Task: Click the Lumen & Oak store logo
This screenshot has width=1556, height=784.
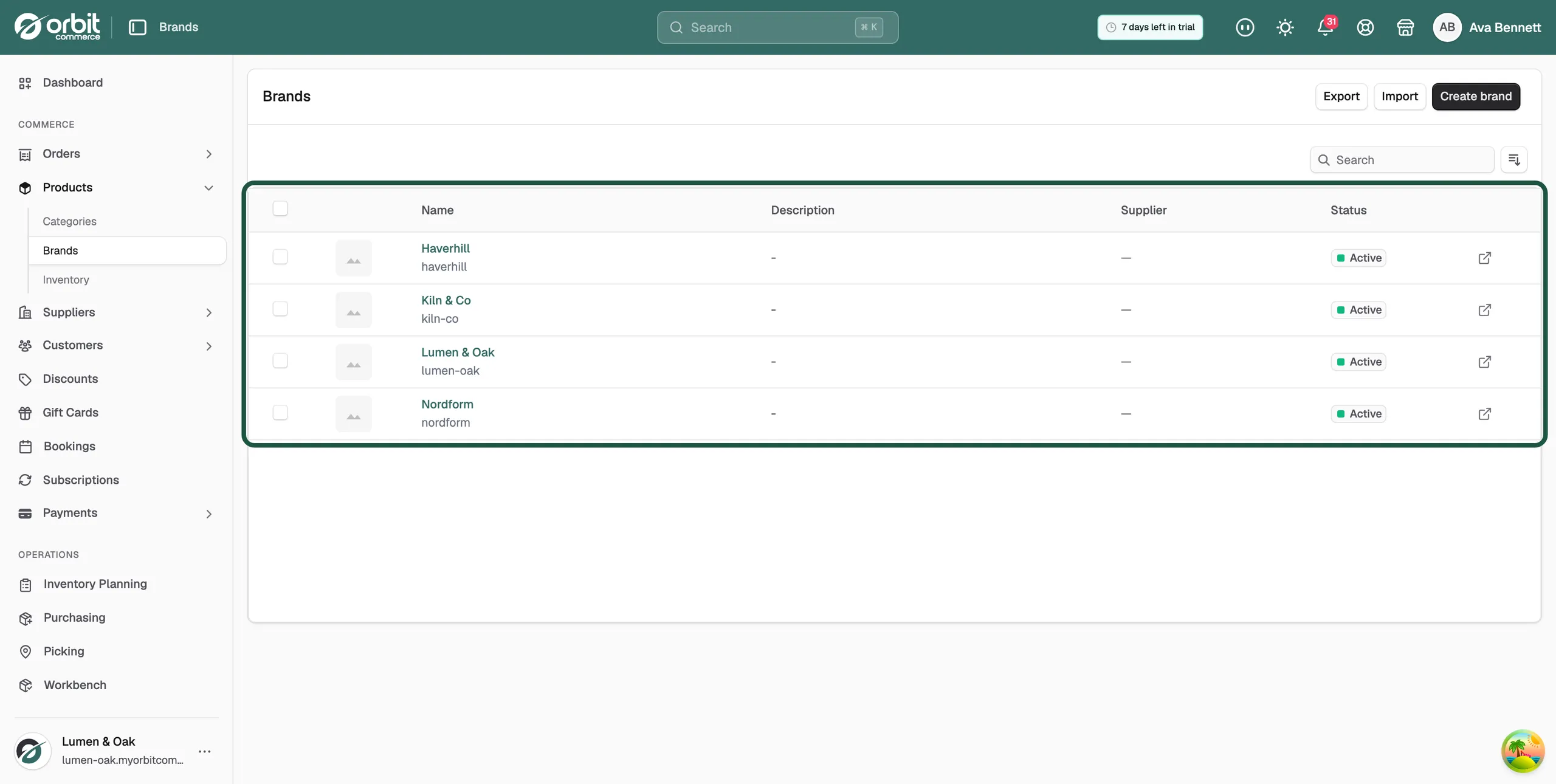Action: [32, 751]
